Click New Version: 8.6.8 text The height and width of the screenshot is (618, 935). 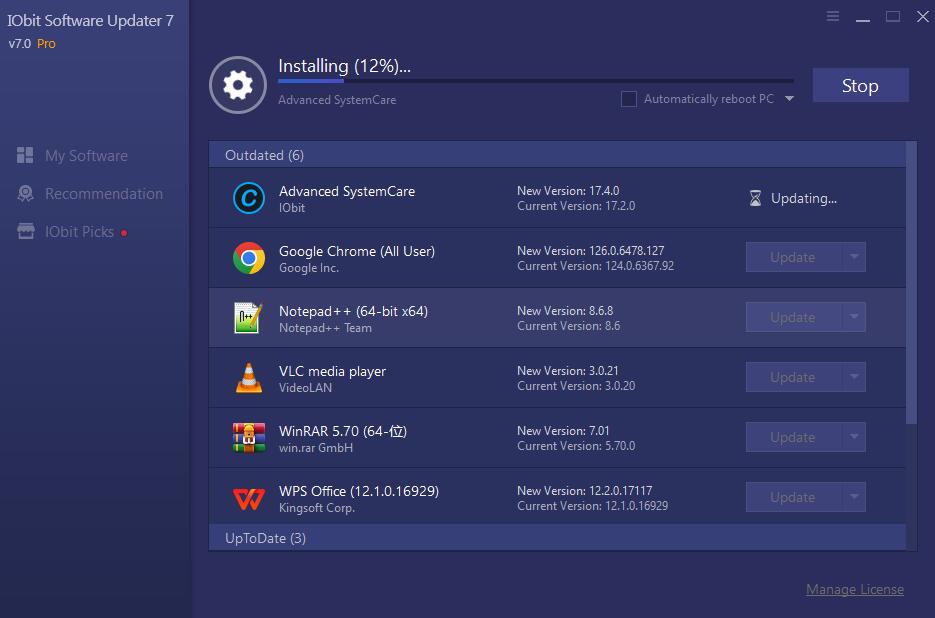pyautogui.click(x=565, y=311)
